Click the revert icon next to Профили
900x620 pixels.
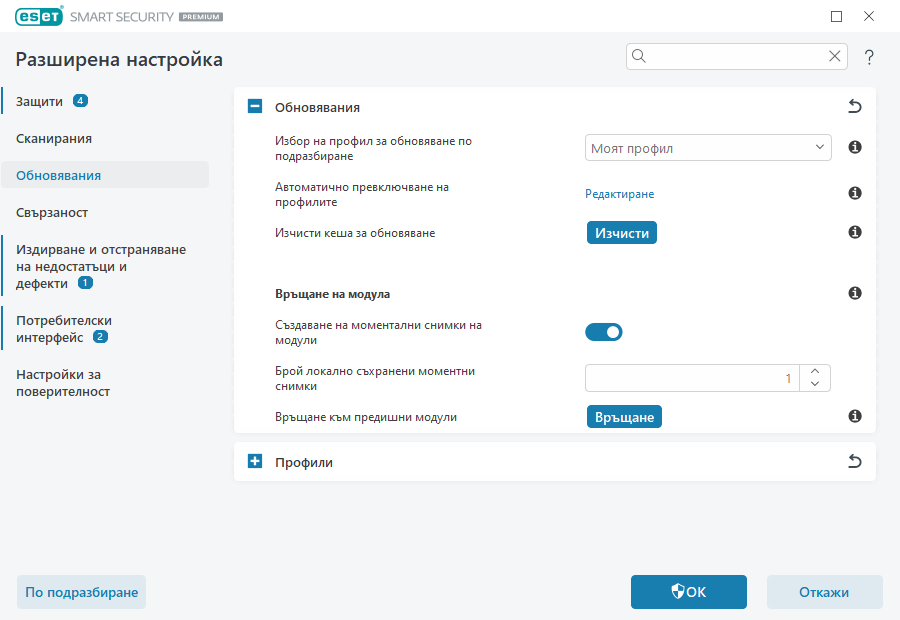coord(854,461)
